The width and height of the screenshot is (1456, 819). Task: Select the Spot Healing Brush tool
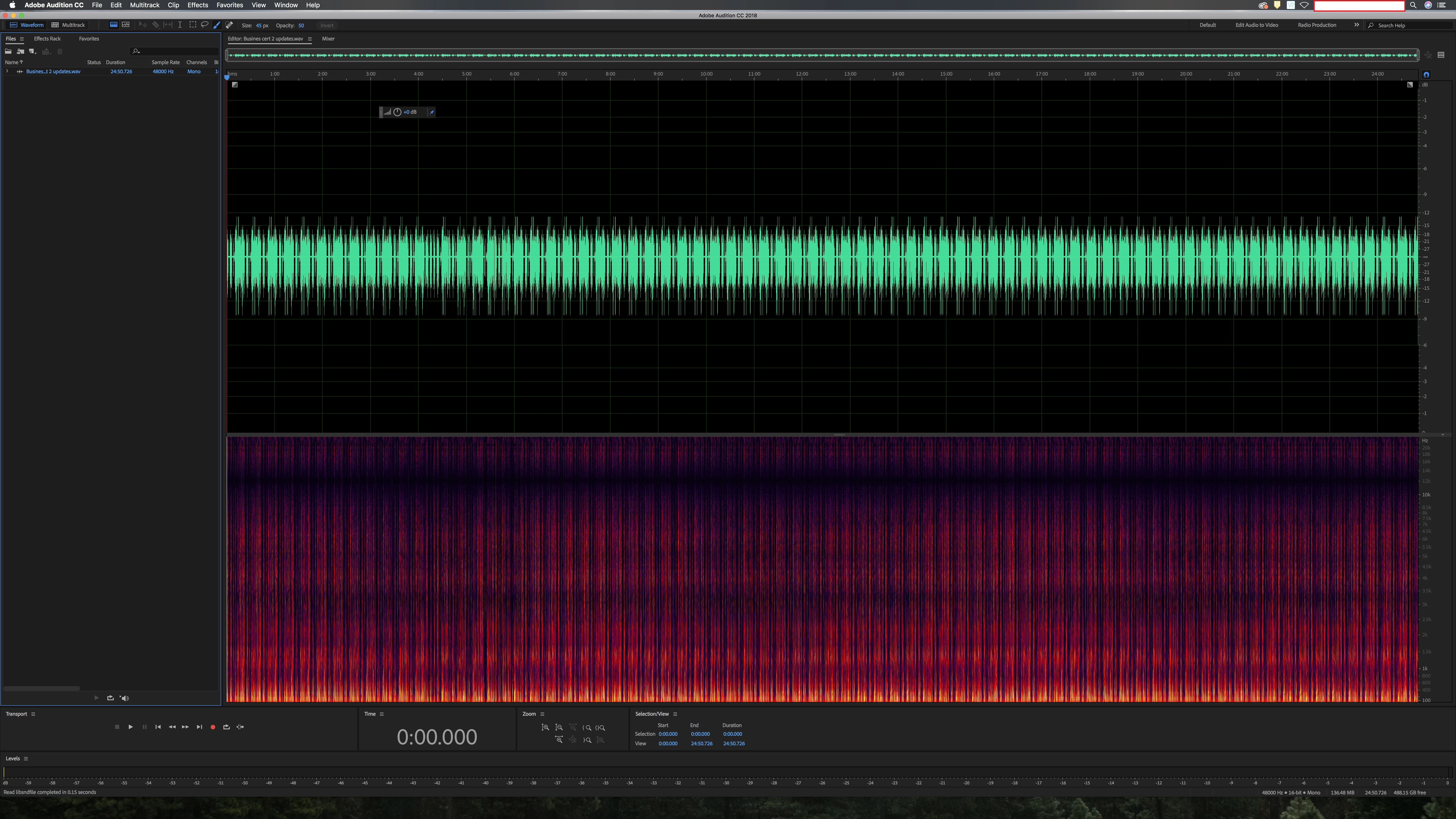pos(229,25)
